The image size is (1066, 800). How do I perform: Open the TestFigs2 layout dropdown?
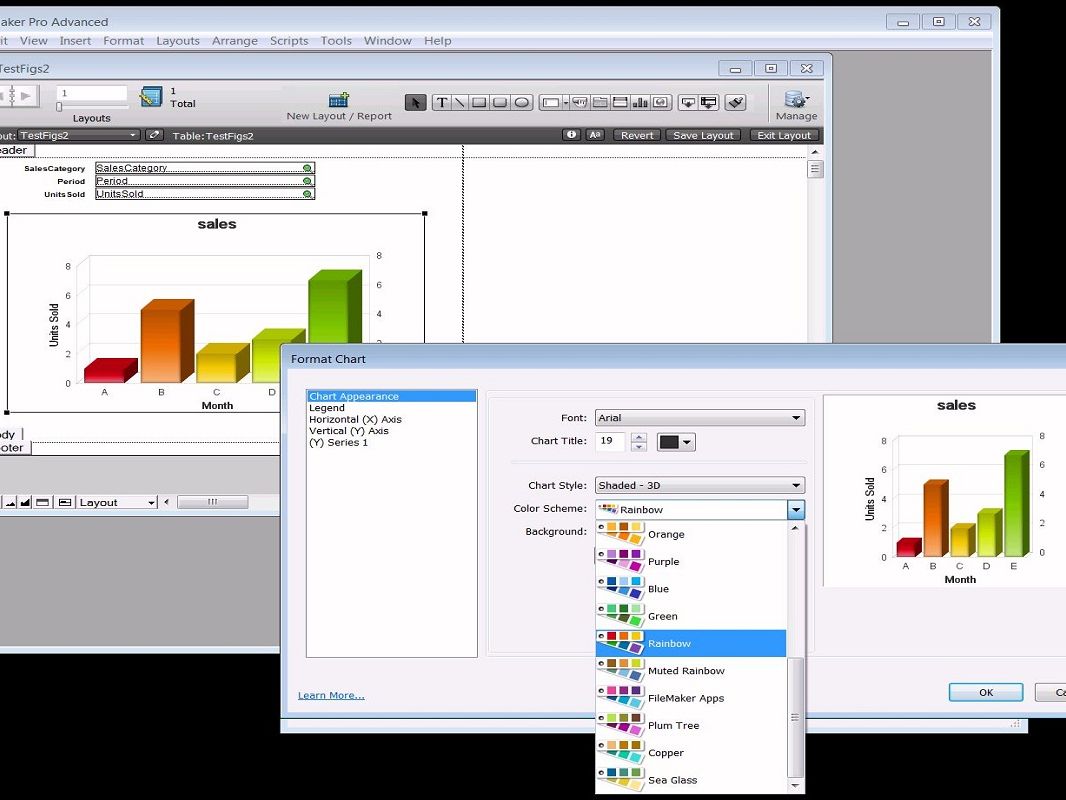tap(78, 135)
